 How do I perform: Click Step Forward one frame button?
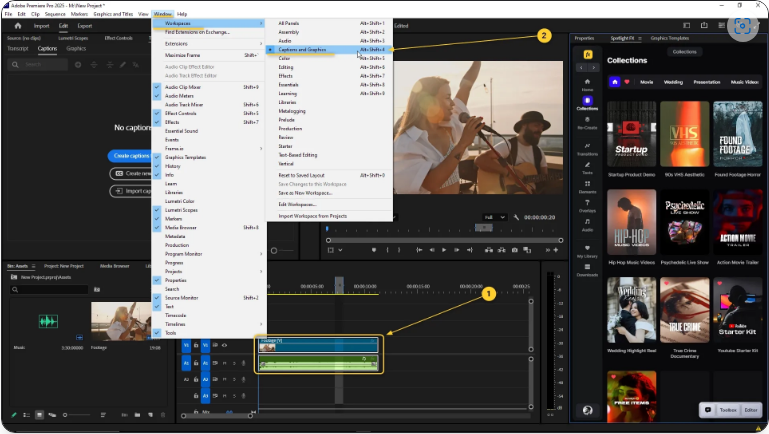[457, 250]
